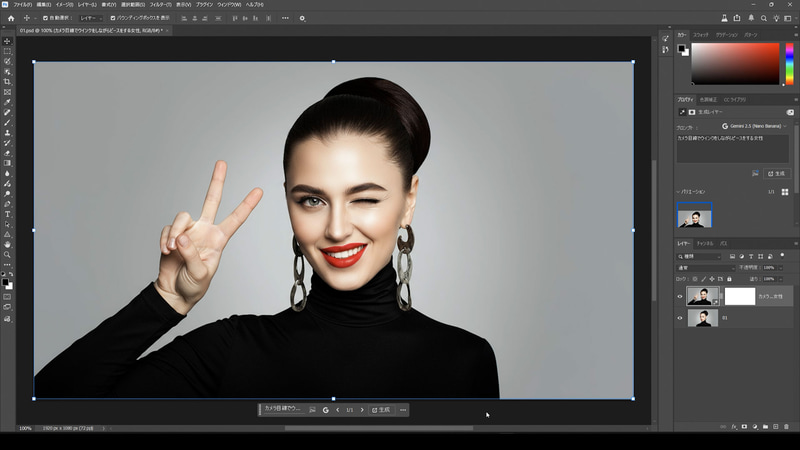800x450 pixels.
Task: Select the Eraser tool
Action: pos(7,154)
